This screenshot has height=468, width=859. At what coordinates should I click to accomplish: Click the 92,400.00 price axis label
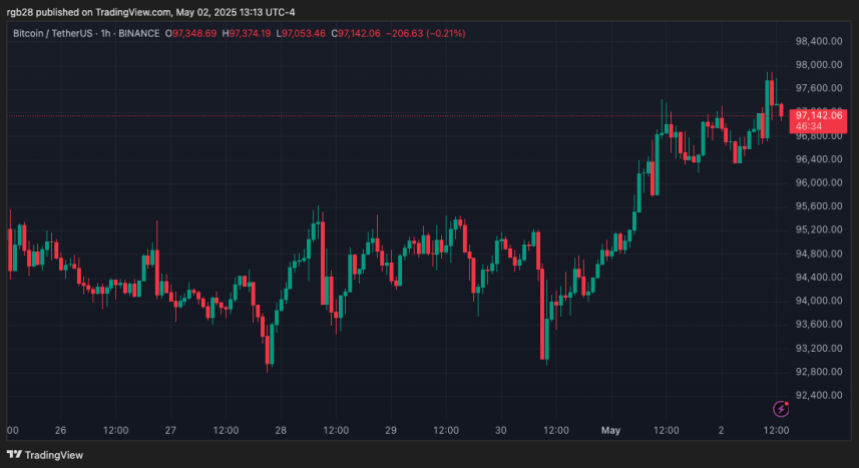(x=818, y=395)
